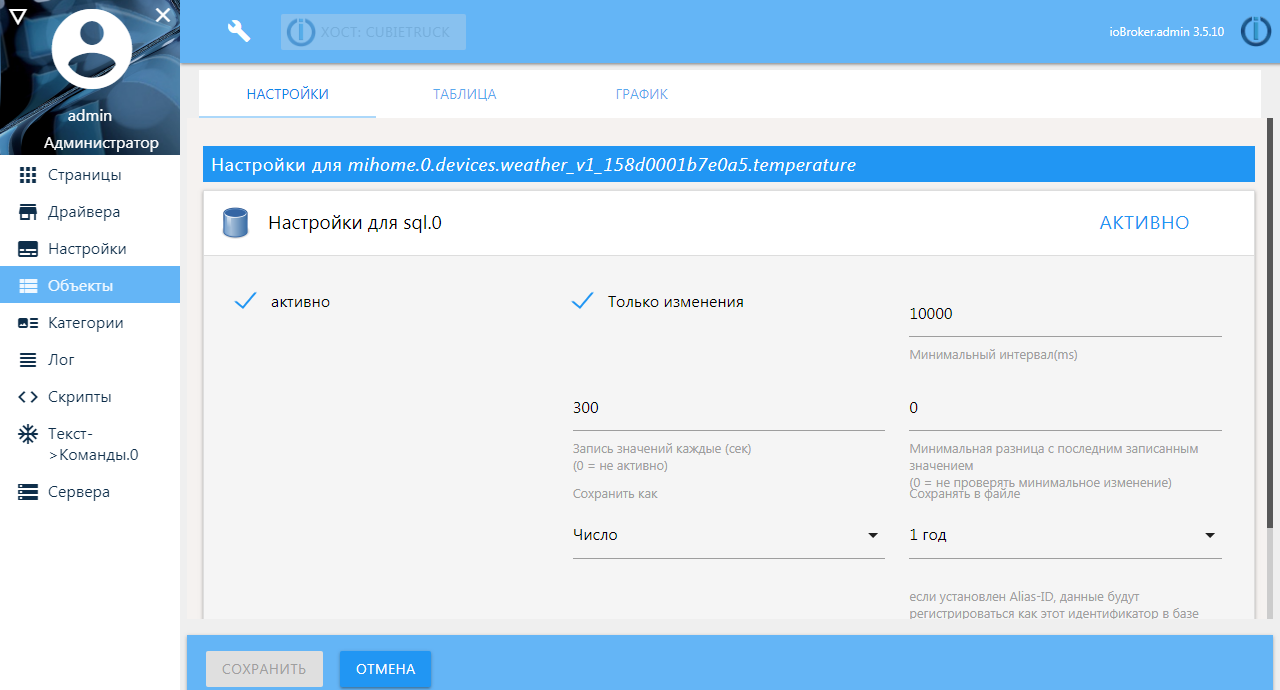Open the ГРАФИК tab
The width and height of the screenshot is (1280, 690).
(640, 94)
